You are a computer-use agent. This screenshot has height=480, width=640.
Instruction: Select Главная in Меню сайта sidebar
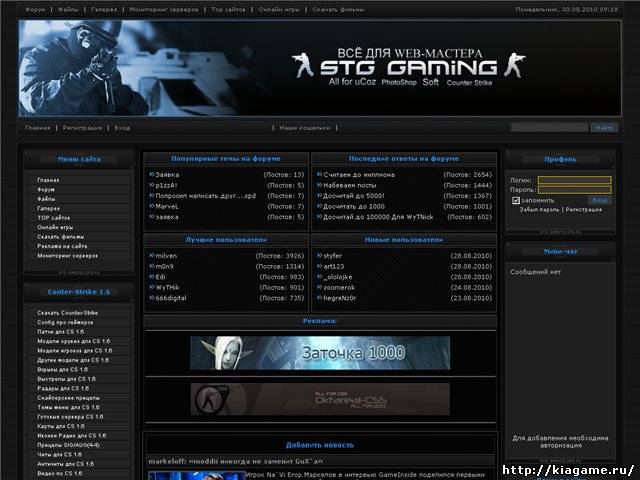(x=48, y=180)
